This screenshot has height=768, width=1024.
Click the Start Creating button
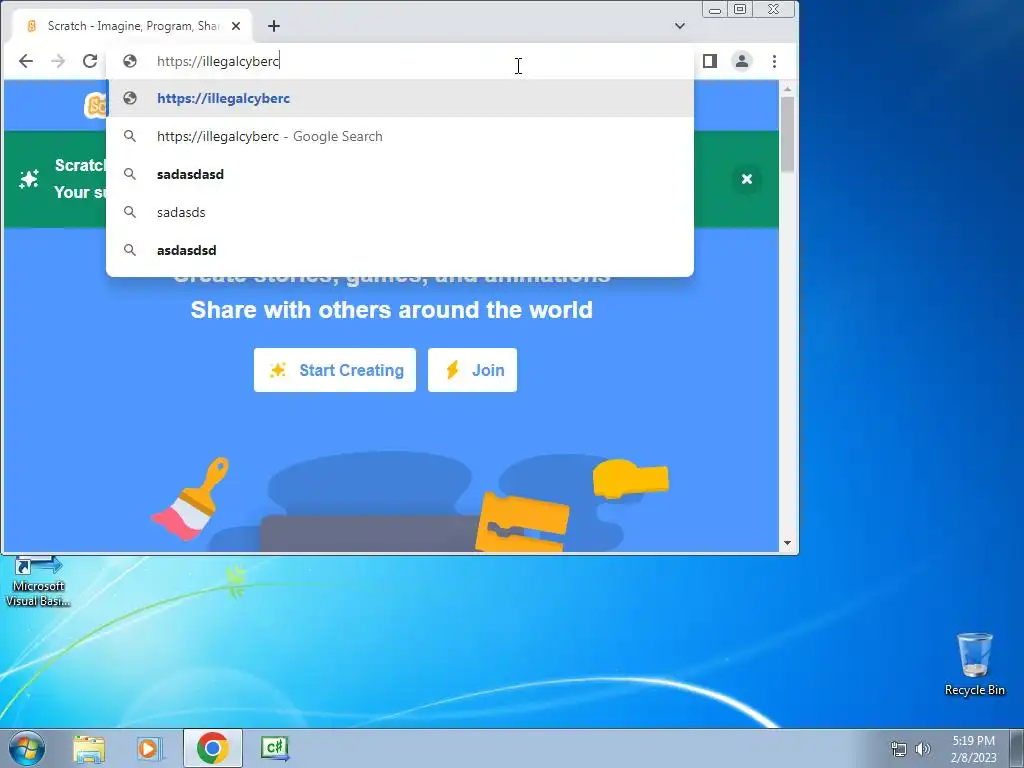coord(335,370)
